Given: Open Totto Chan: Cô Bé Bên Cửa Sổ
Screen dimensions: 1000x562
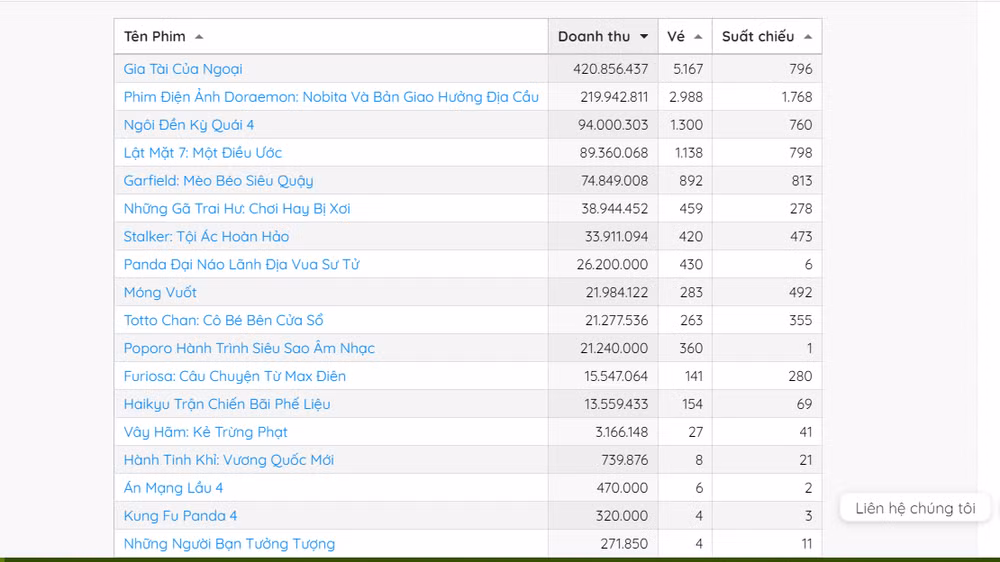Looking at the screenshot, I should click(223, 321).
